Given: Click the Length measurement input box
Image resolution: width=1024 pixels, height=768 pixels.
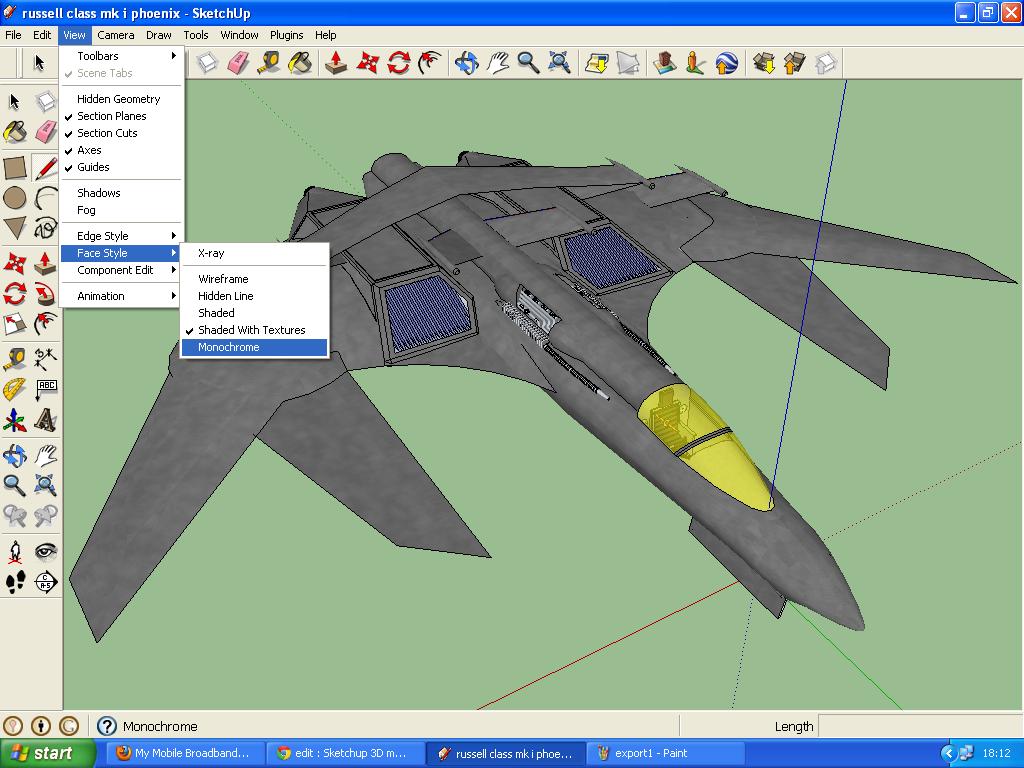Looking at the screenshot, I should 920,726.
